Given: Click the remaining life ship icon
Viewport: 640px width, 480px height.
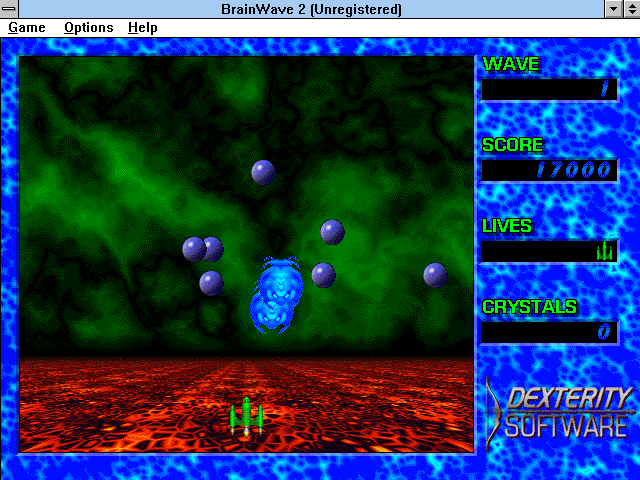Looking at the screenshot, I should 604,251.
